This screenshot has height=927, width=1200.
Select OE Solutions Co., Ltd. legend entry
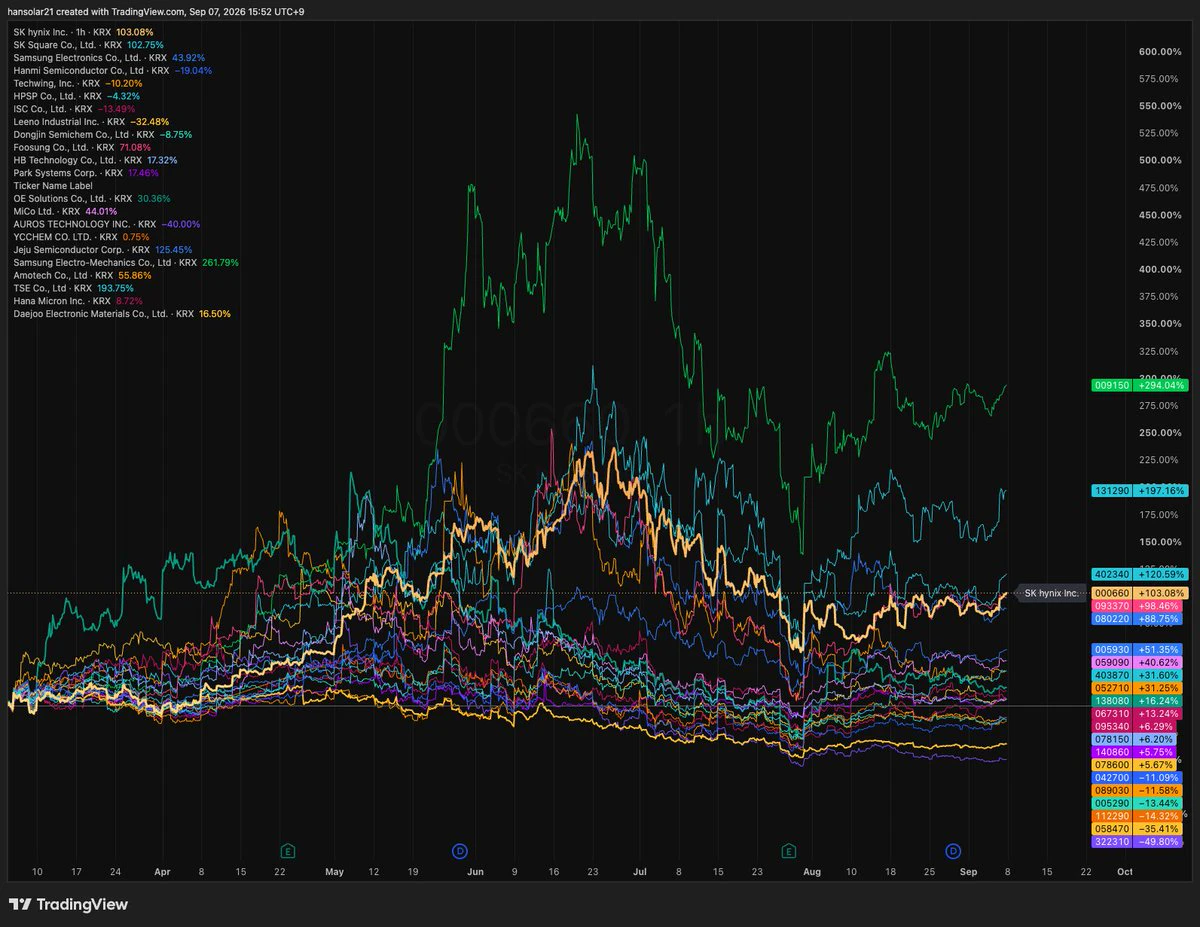pyautogui.click(x=92, y=198)
